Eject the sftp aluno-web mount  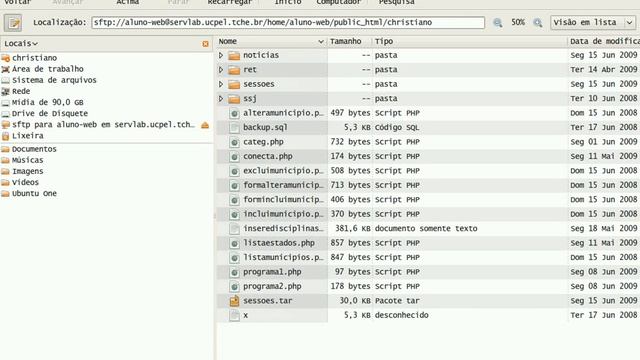coord(205,125)
